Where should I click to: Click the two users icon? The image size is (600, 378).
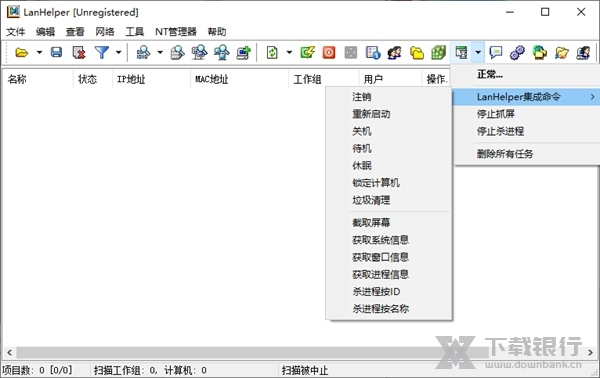pyautogui.click(x=395, y=52)
